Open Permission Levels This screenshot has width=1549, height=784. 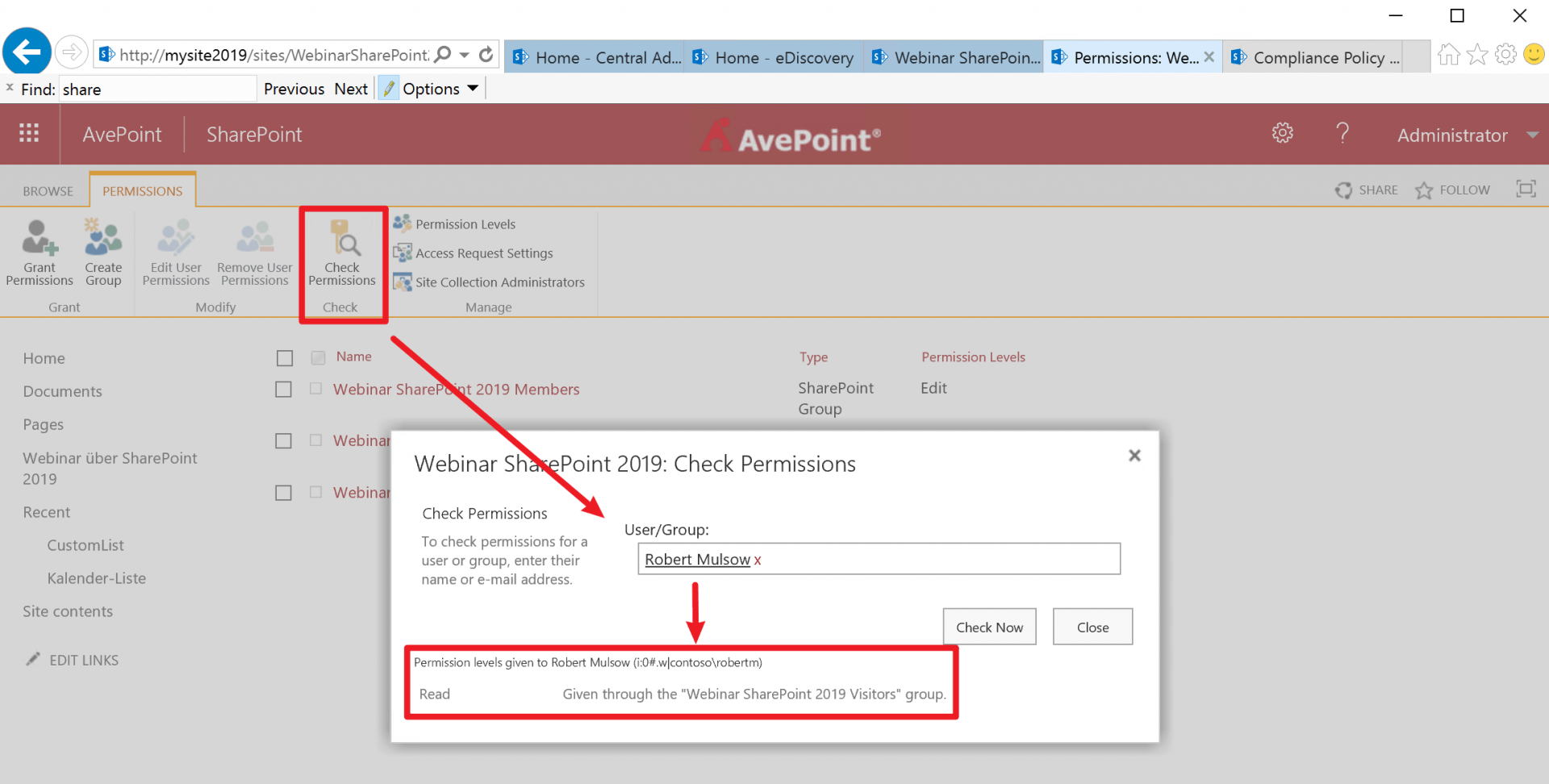tap(464, 223)
